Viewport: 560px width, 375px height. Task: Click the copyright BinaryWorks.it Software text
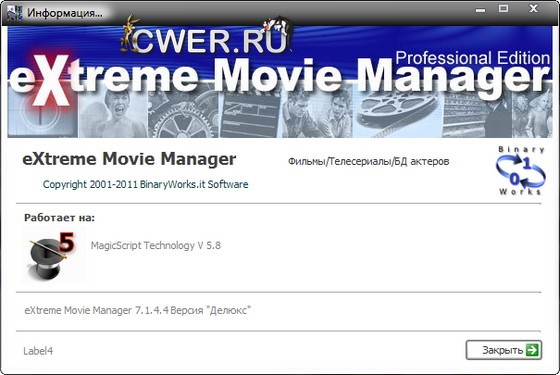point(145,184)
